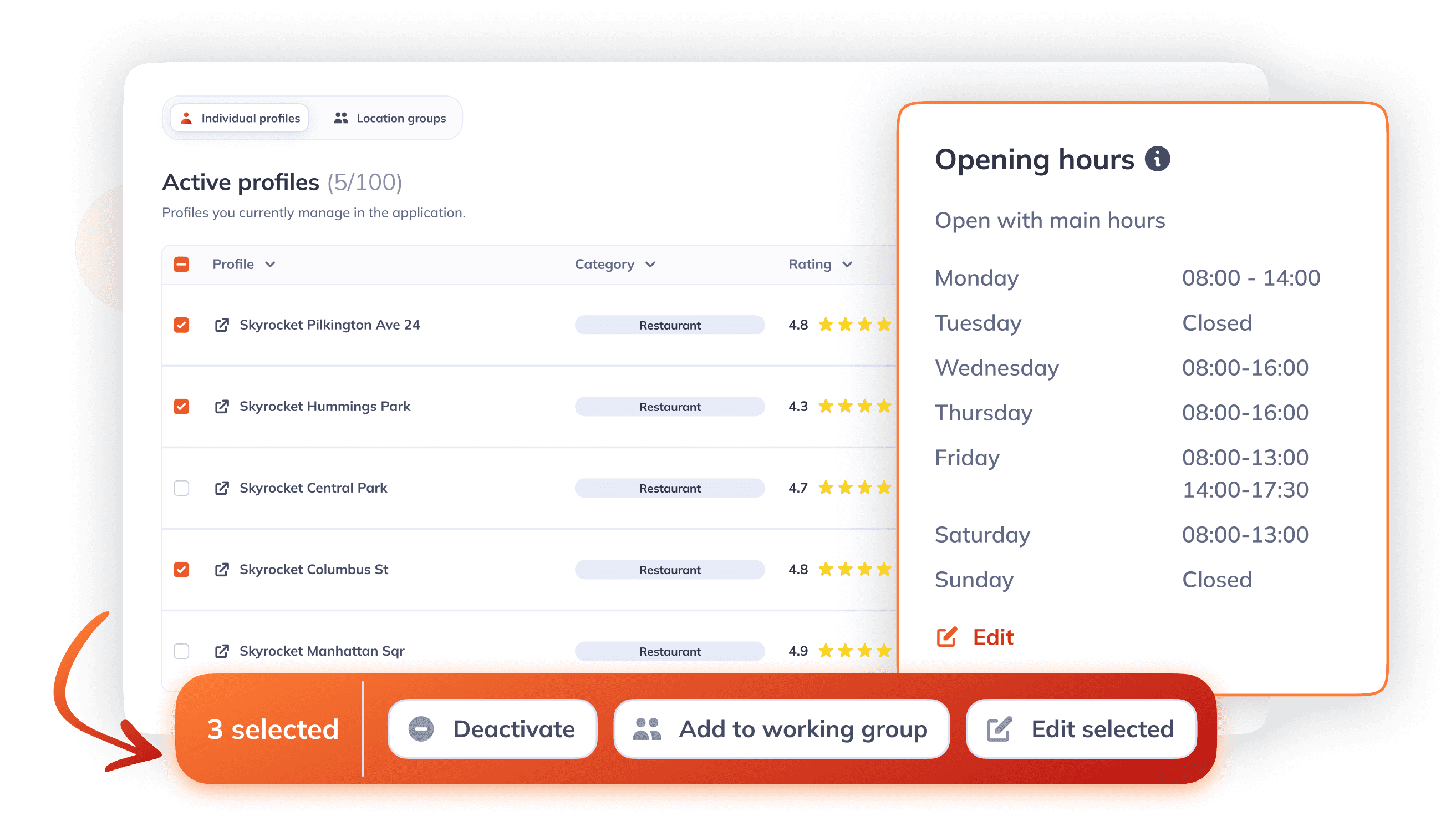This screenshot has width=1456, height=816.
Task: Uncheck Skyrocket Pilkington Ave 24 checkbox
Action: click(181, 325)
